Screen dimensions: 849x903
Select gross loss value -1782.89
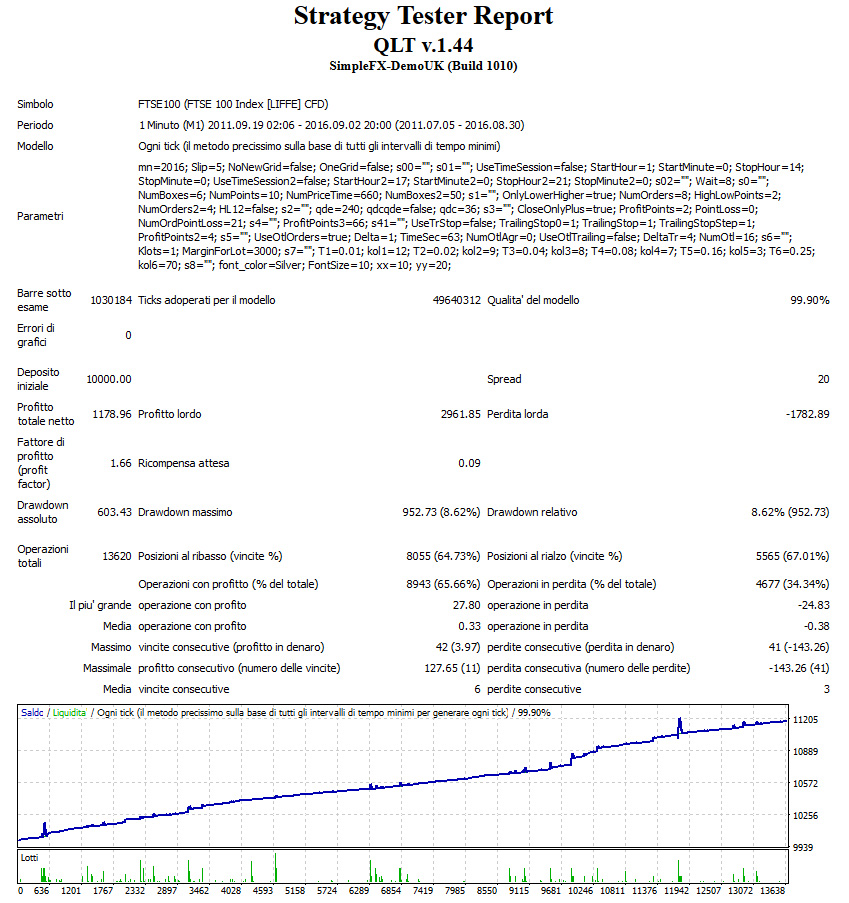(808, 414)
